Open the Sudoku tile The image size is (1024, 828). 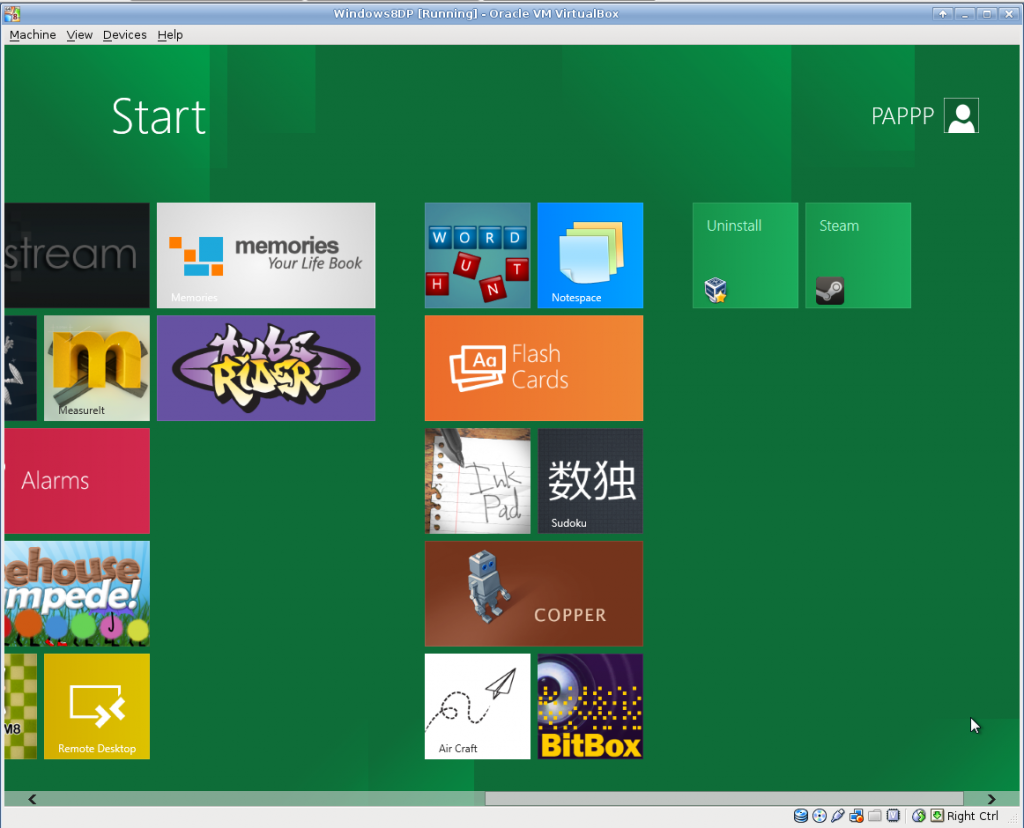click(x=590, y=481)
